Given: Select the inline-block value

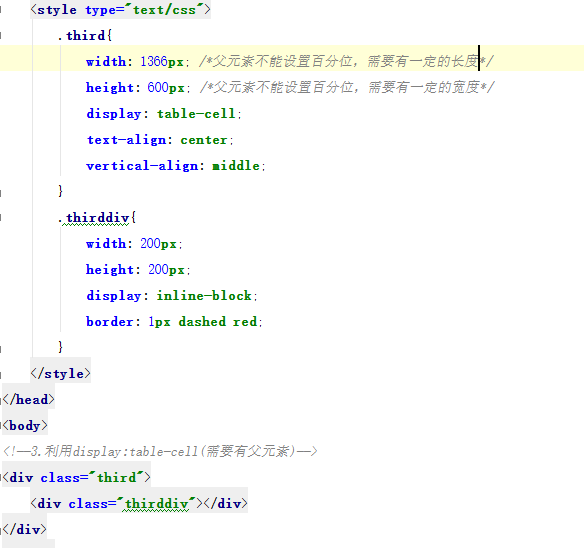Looking at the screenshot, I should click(204, 296).
